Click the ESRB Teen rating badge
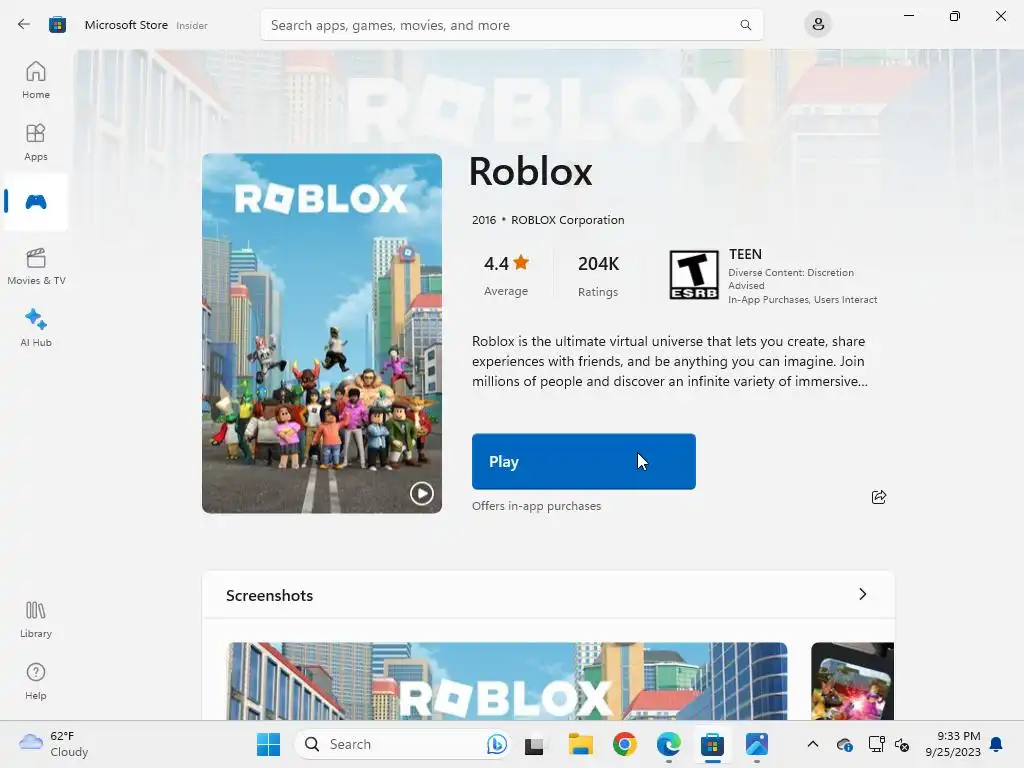This screenshot has width=1024, height=768. pyautogui.click(x=694, y=275)
